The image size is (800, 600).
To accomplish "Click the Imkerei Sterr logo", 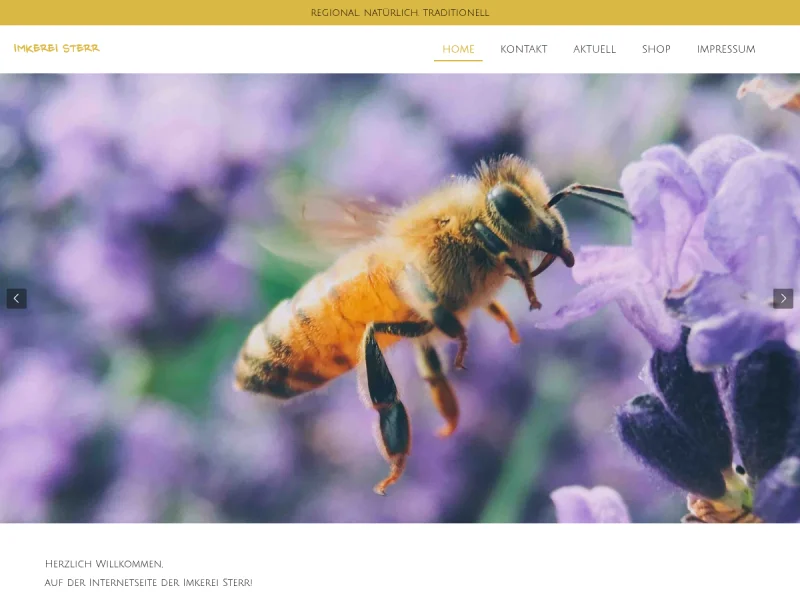I will tap(57, 48).
